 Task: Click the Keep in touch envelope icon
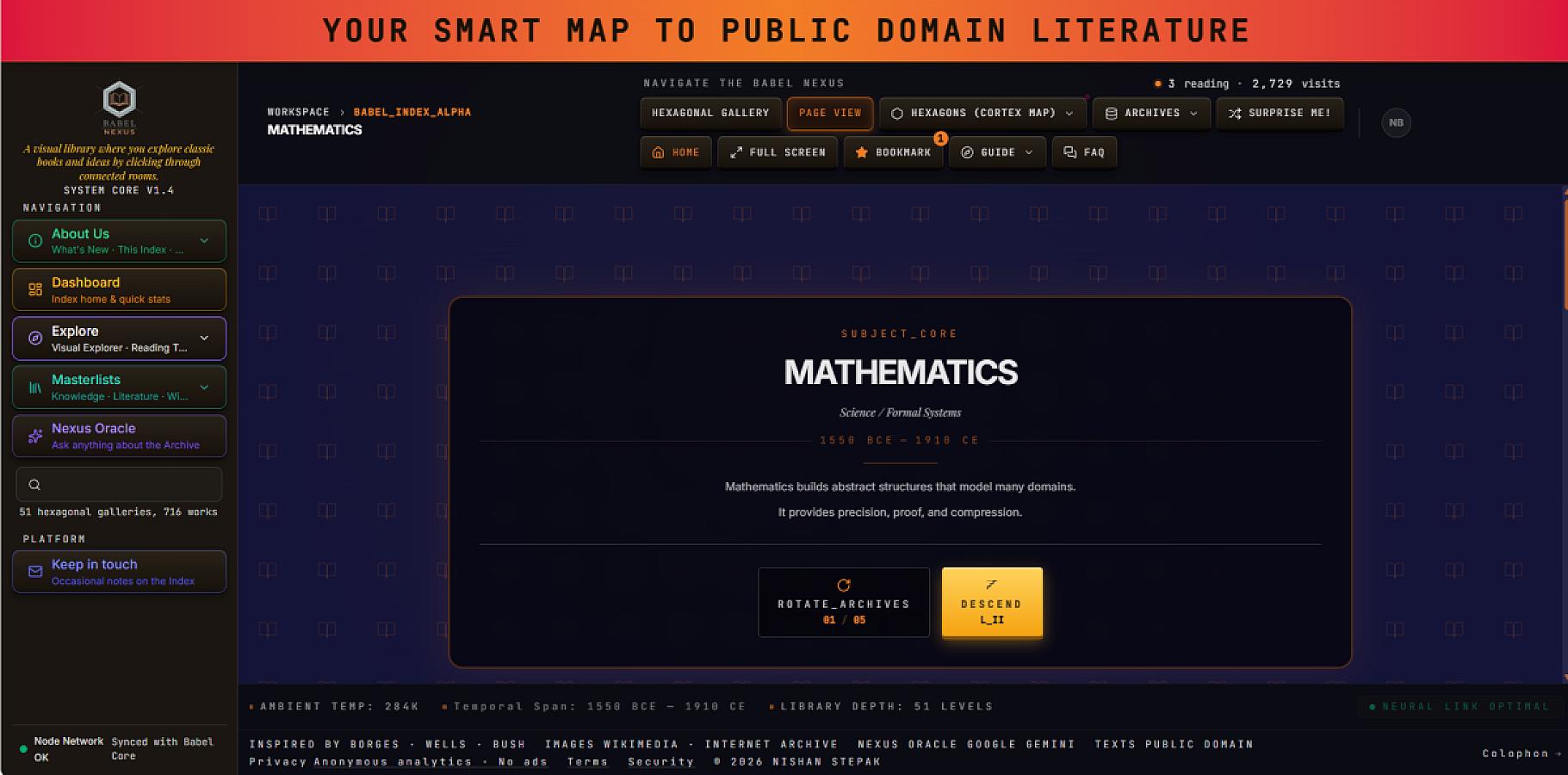pyautogui.click(x=35, y=572)
